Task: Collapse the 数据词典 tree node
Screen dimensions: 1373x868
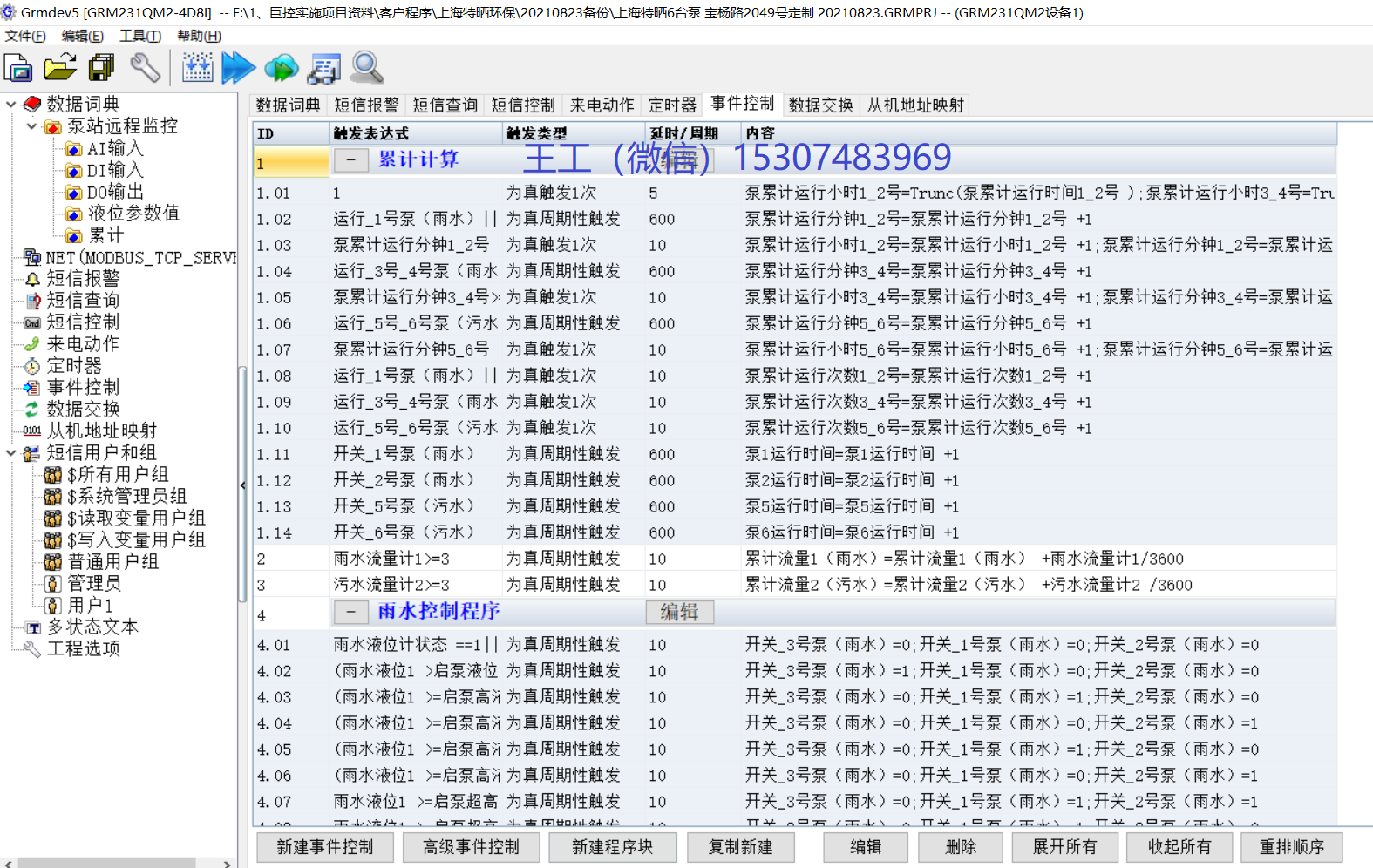Action: click(x=11, y=105)
